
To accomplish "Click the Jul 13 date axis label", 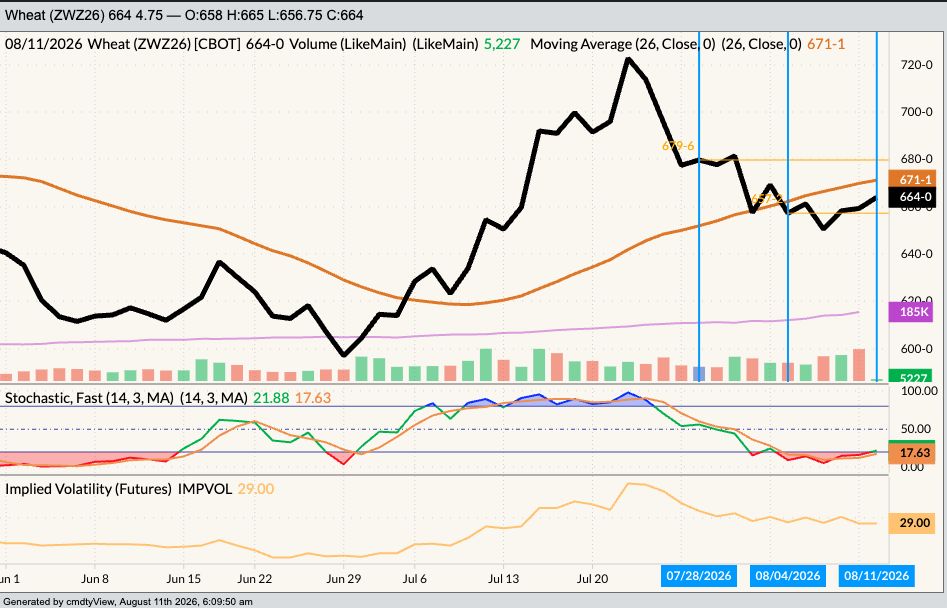I will click(503, 578).
